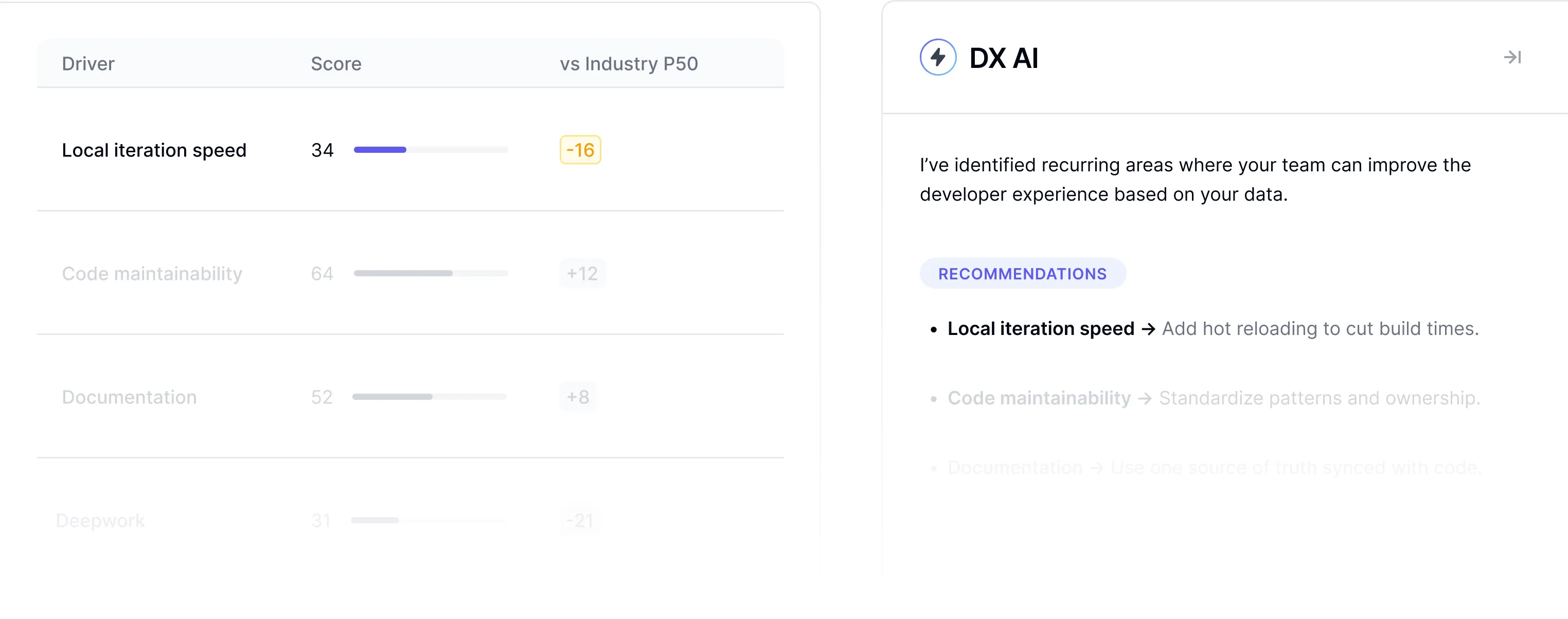Select the Deepwork driver row
1568x619 pixels.
[x=100, y=521]
